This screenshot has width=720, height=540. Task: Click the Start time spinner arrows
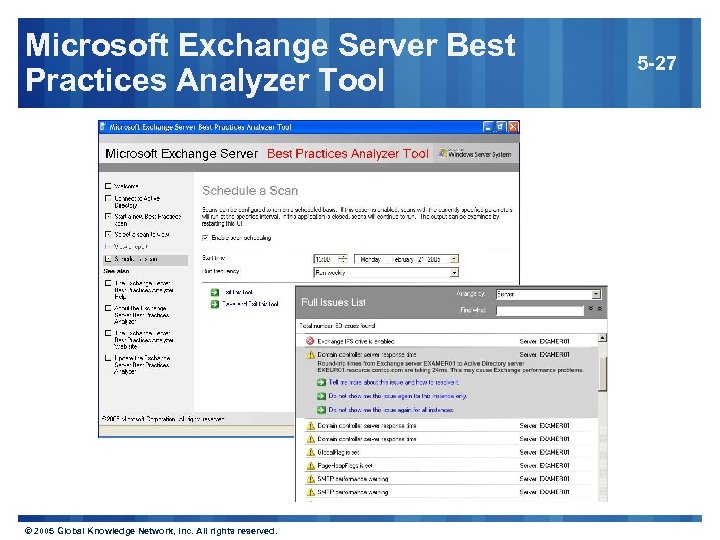pos(343,259)
